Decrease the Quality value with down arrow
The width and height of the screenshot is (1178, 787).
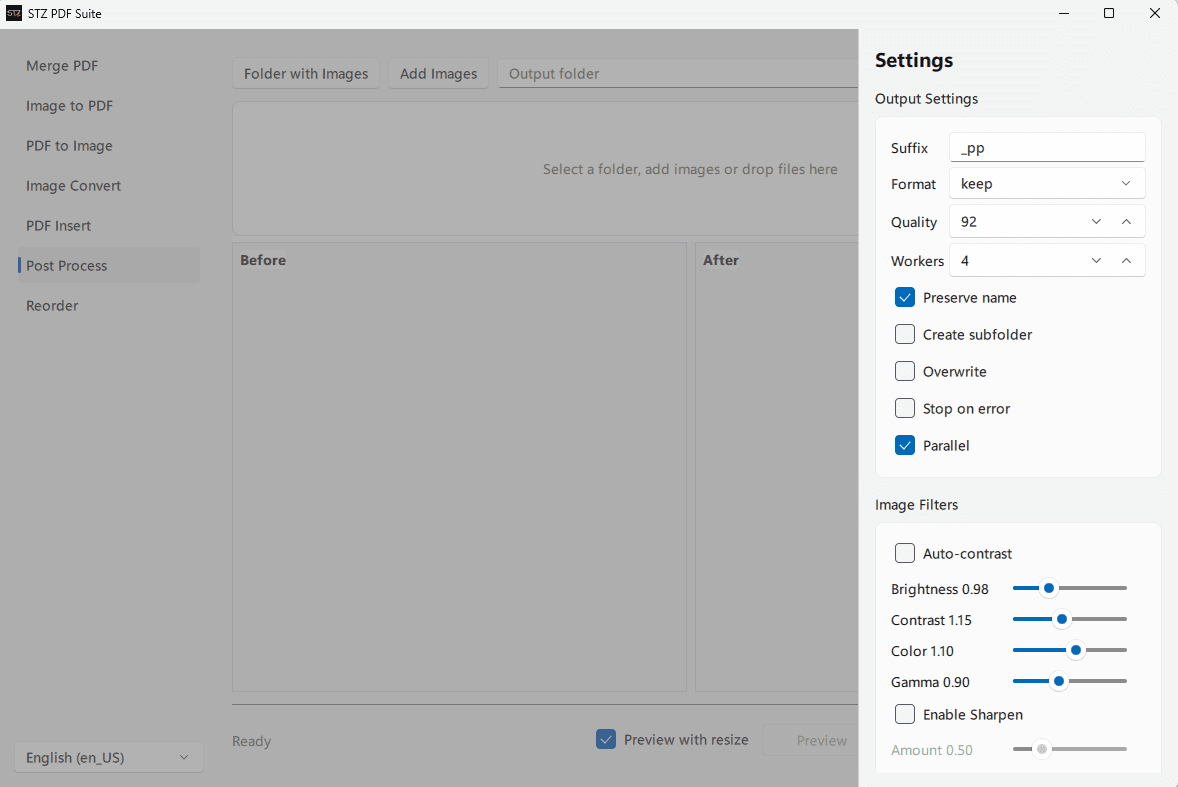[x=1096, y=222]
